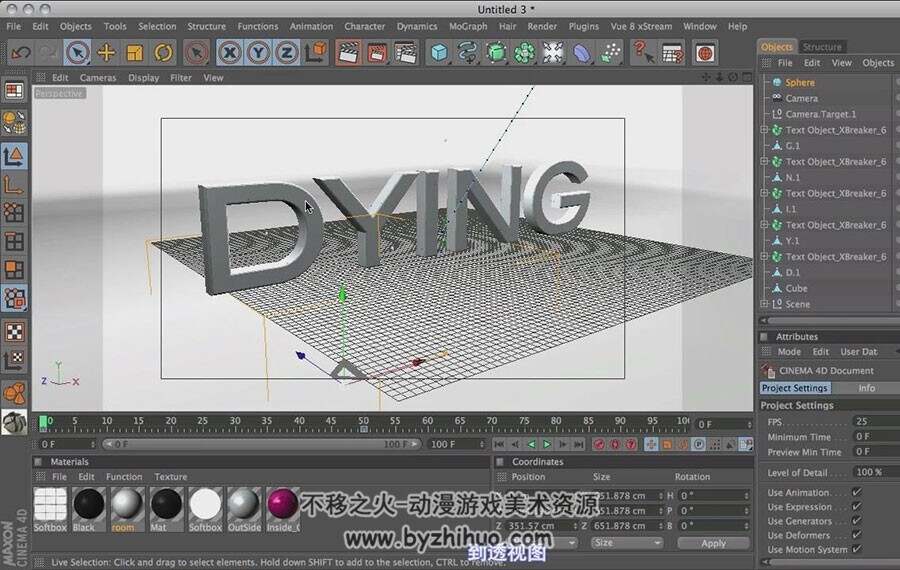Screen dimensions: 900x570
Task: Expand the Text Object_XBreaker_6 above N.1
Action: tap(764, 161)
